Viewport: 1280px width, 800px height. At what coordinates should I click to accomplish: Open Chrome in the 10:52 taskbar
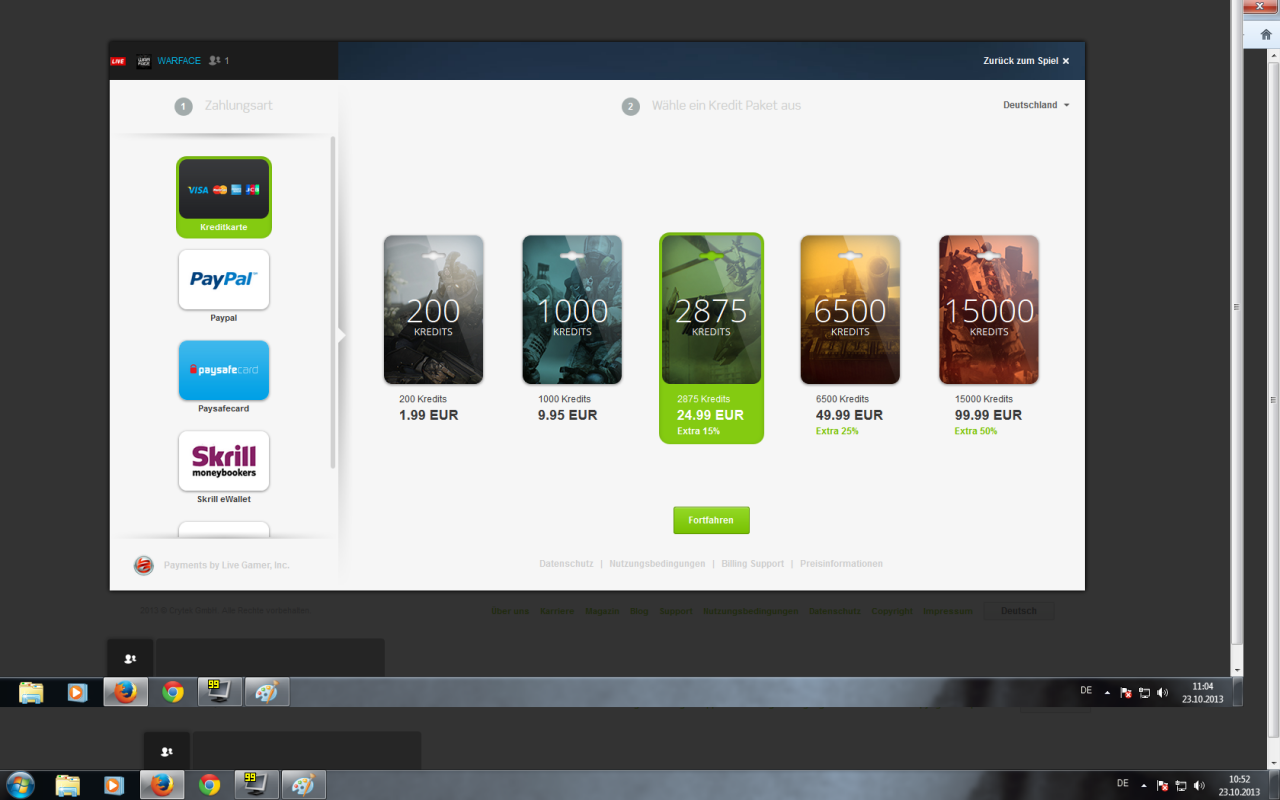point(209,785)
